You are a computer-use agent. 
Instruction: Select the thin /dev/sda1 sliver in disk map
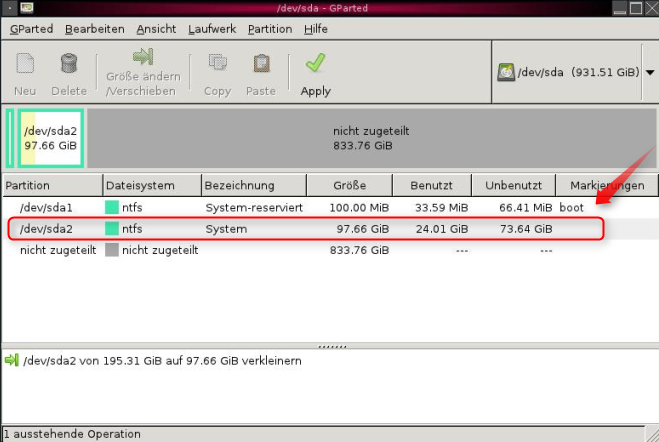(10, 138)
